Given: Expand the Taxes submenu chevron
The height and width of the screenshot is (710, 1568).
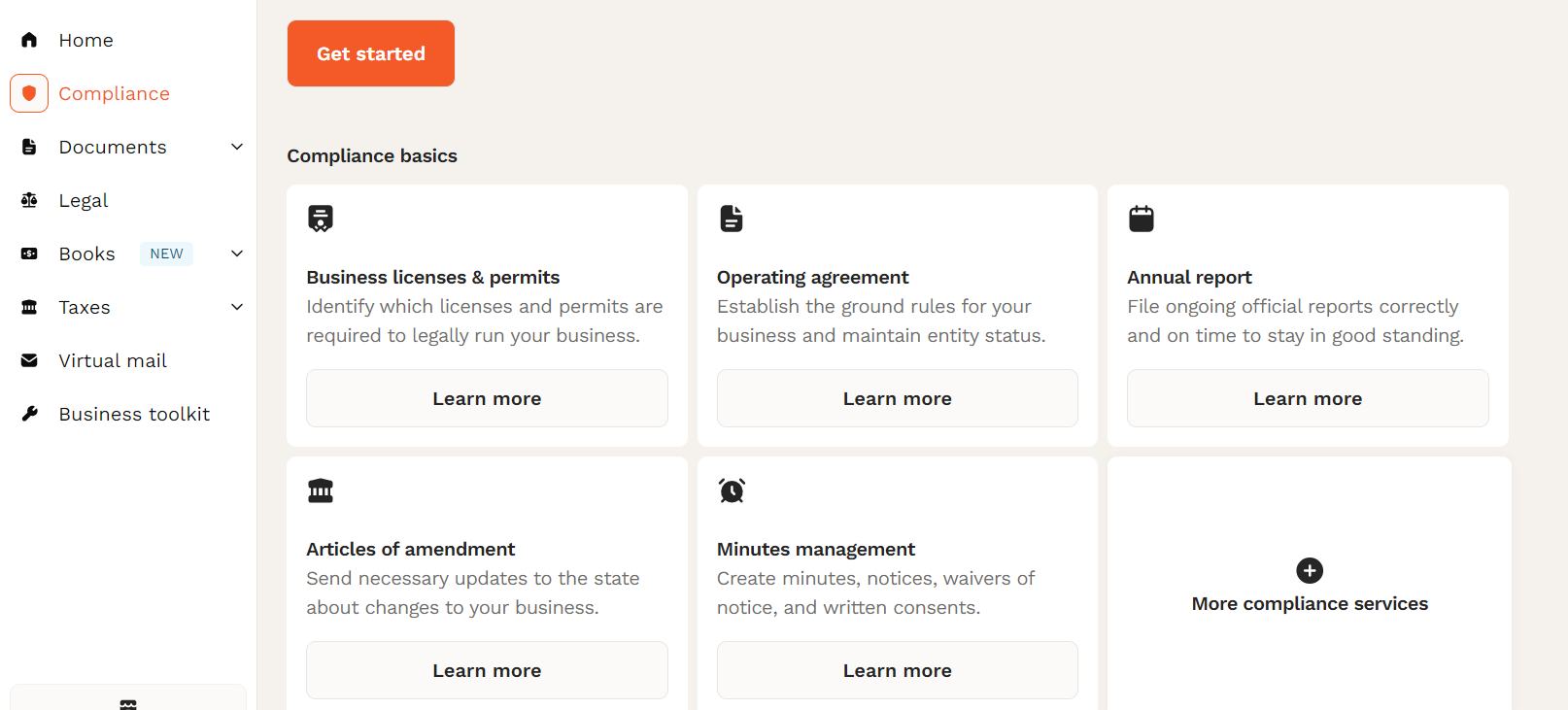Looking at the screenshot, I should [237, 307].
